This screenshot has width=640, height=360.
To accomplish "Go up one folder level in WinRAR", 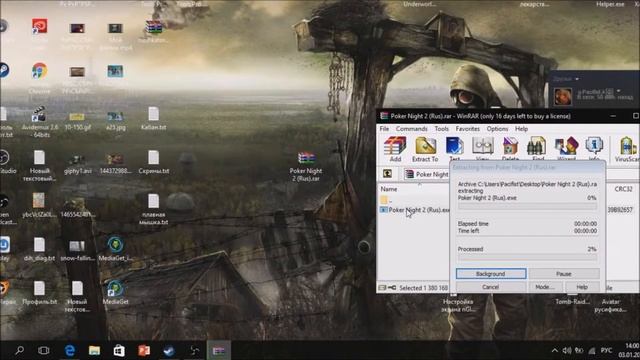I will 387,174.
